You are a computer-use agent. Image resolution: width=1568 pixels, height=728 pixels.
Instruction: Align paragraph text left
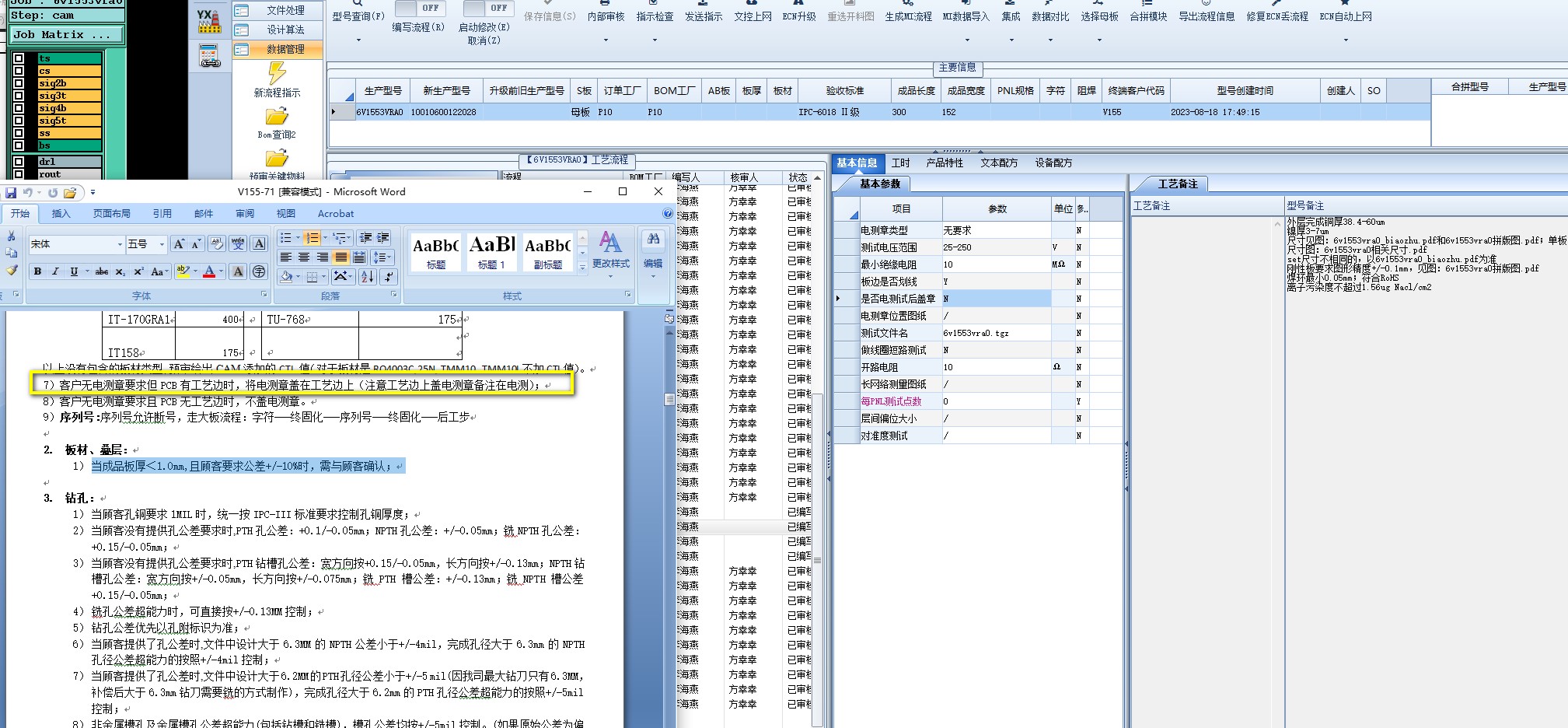pyautogui.click(x=286, y=257)
